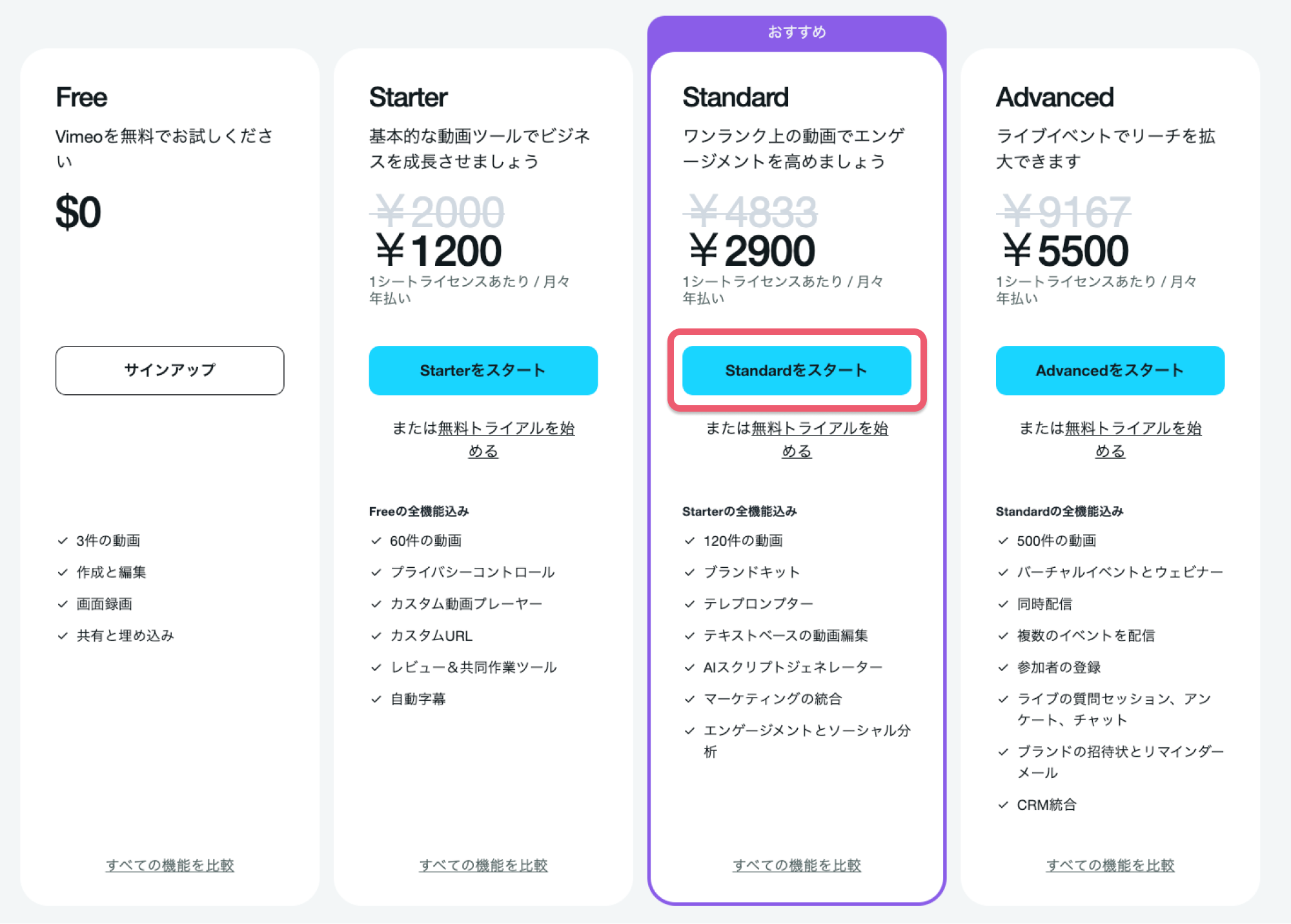The height and width of the screenshot is (924, 1291).
Task: Click the カスタム動画プレーヤー feature
Action: pos(466,604)
